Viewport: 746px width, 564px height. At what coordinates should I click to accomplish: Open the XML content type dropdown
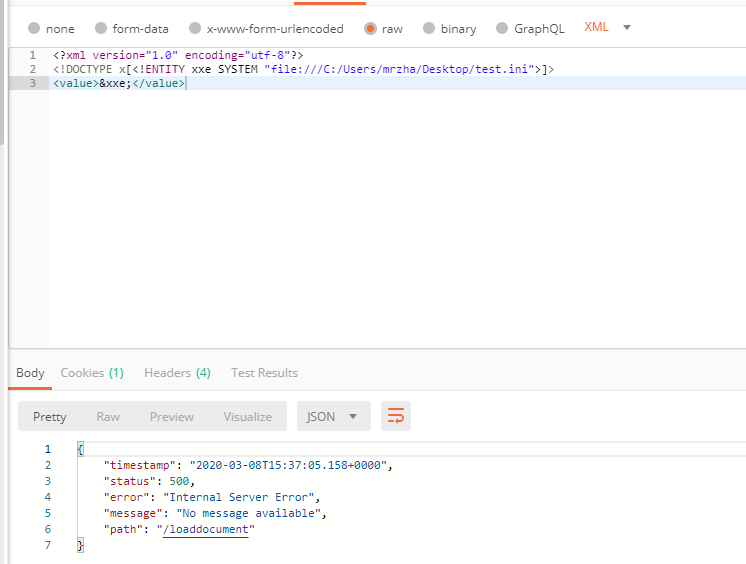pyautogui.click(x=608, y=27)
